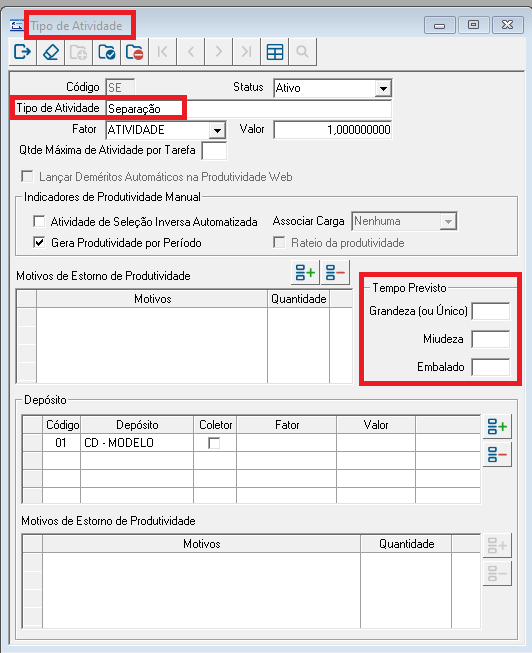
Task: Minimize the Tipo de Atividade window
Action: [x=440, y=25]
